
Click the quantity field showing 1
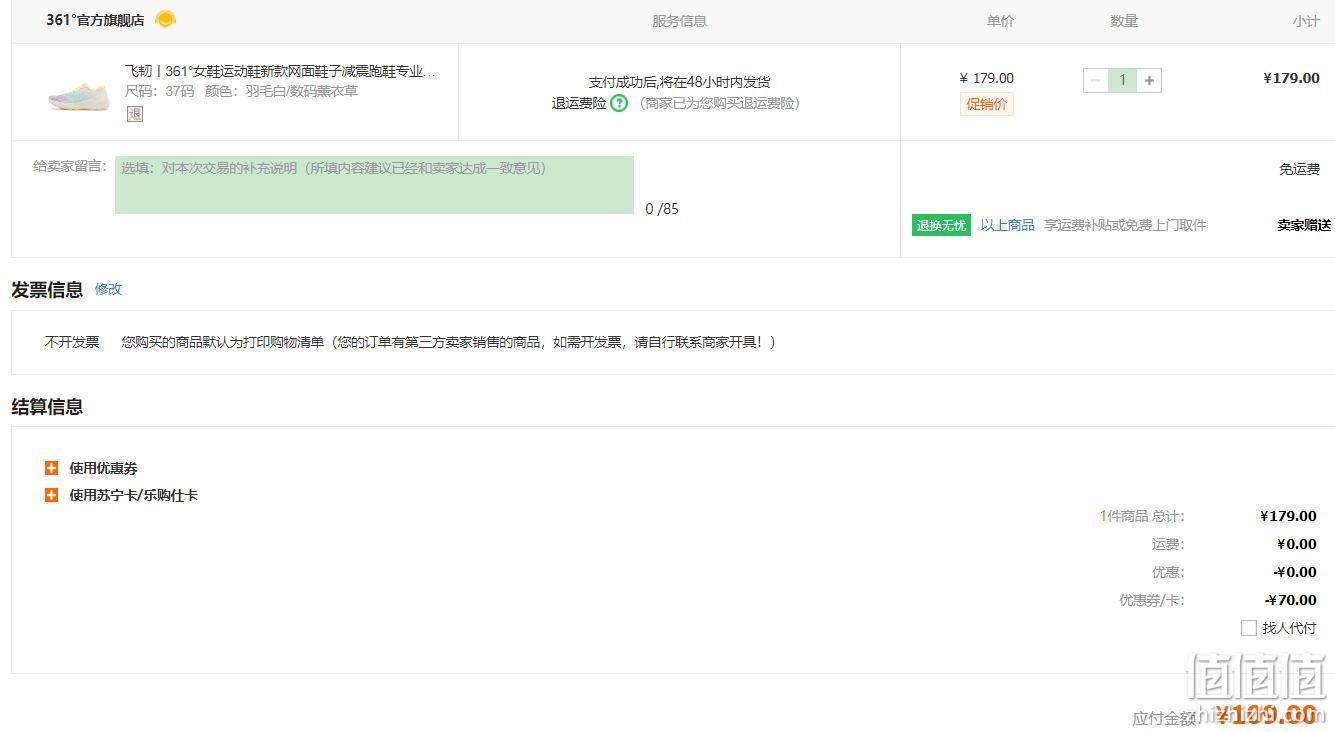coord(1122,80)
